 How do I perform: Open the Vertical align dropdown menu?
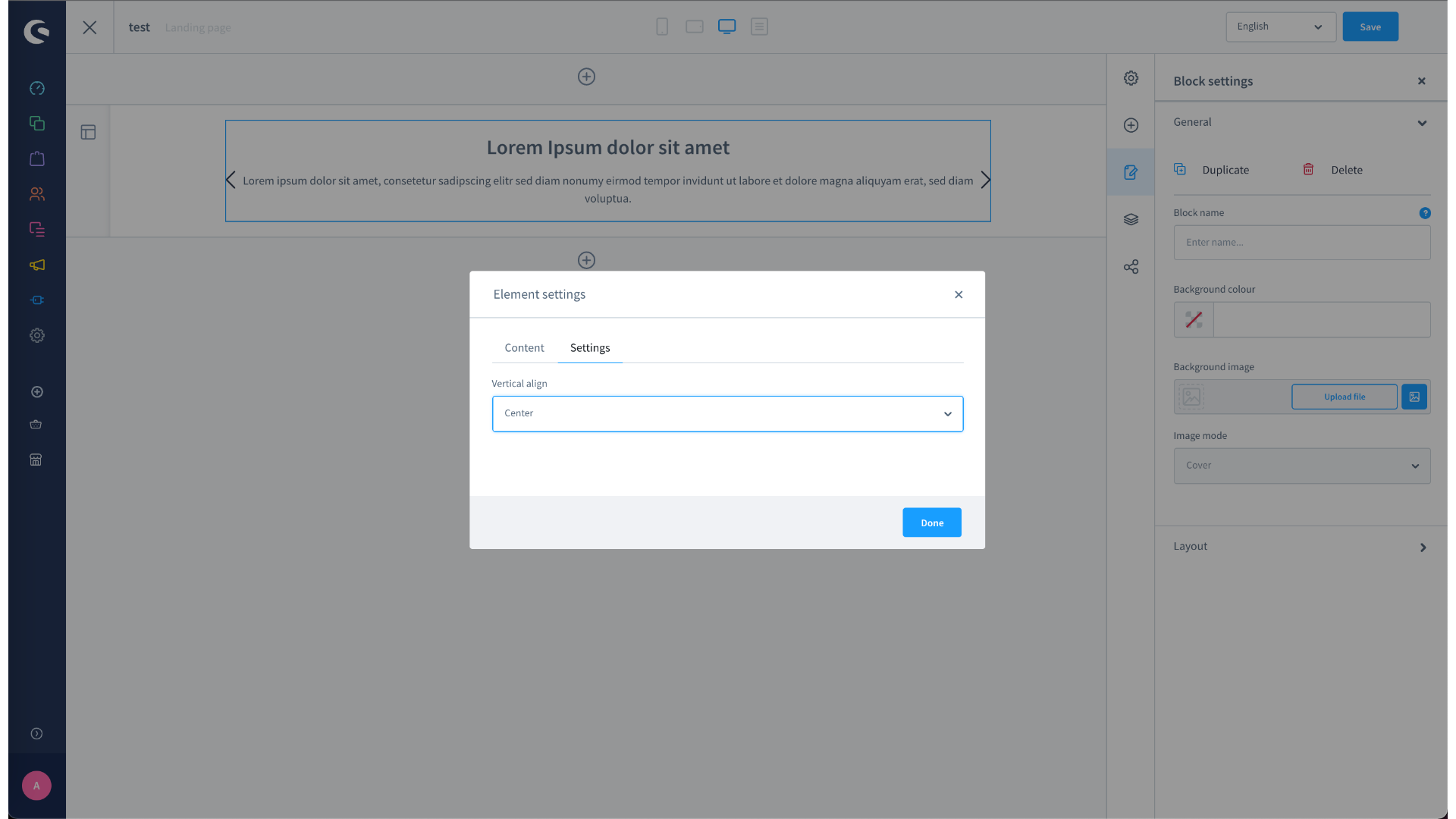click(728, 413)
